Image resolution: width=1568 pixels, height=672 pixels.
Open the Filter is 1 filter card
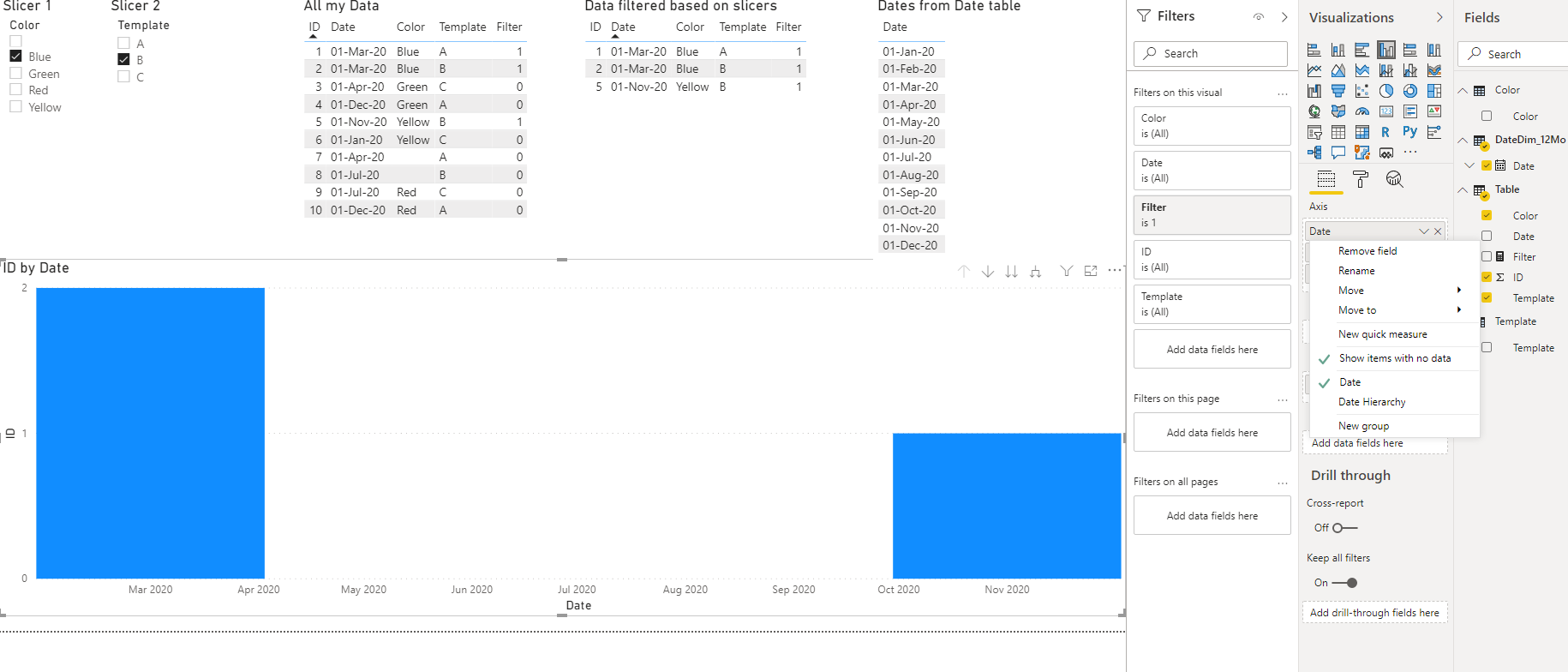pyautogui.click(x=1212, y=215)
